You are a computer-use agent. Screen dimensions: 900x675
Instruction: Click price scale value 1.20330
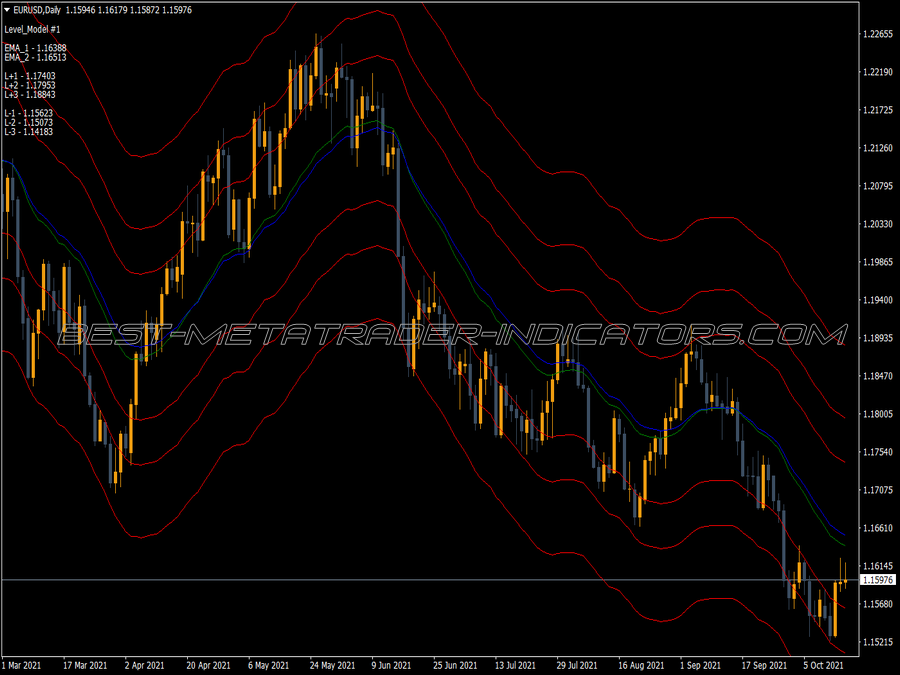[878, 224]
